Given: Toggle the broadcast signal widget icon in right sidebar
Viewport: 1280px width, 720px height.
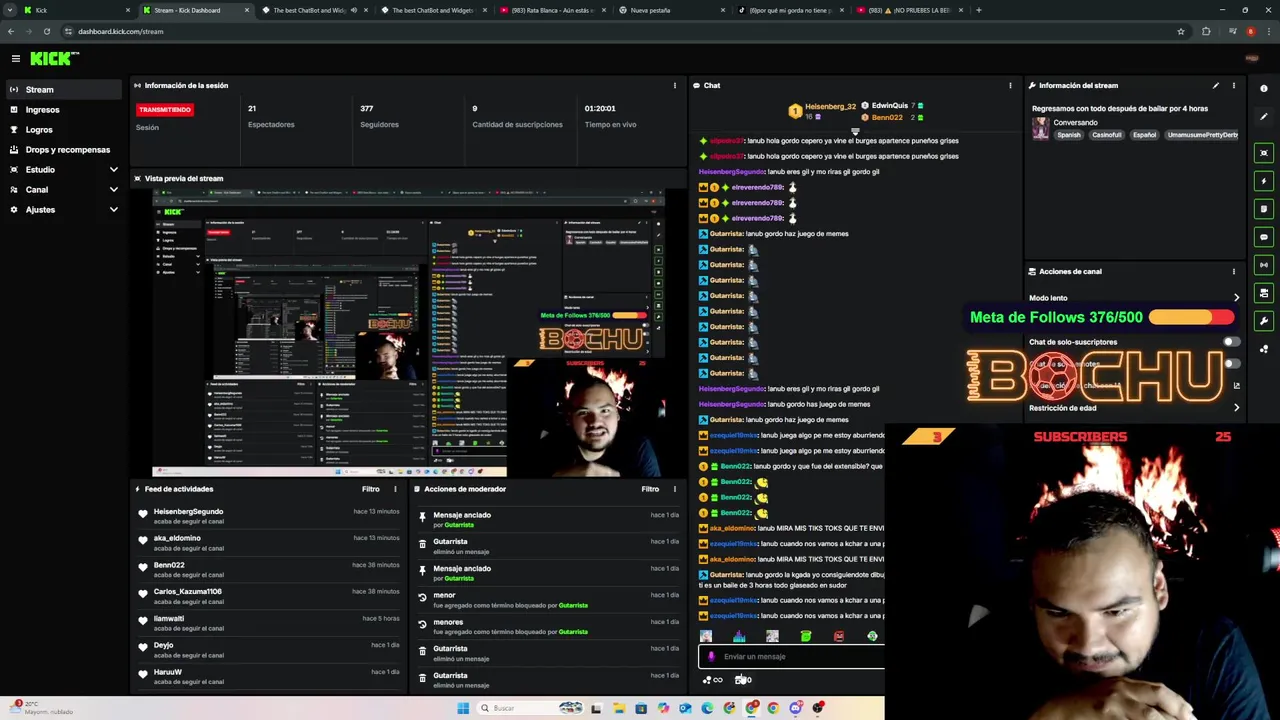Looking at the screenshot, I should pyautogui.click(x=1264, y=265).
